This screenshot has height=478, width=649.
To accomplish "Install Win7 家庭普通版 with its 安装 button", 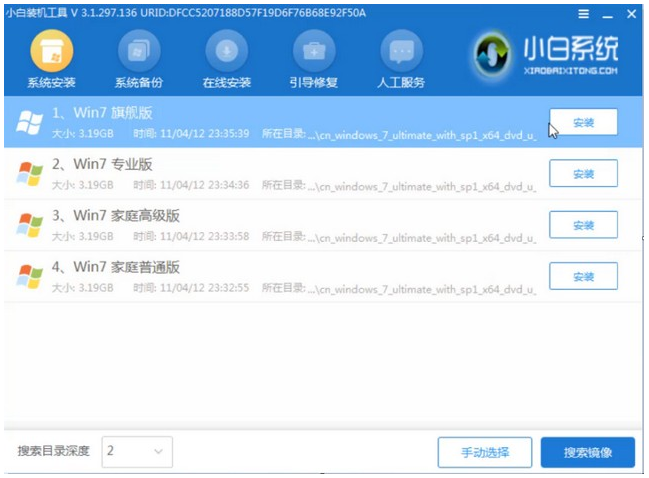I will click(x=584, y=276).
